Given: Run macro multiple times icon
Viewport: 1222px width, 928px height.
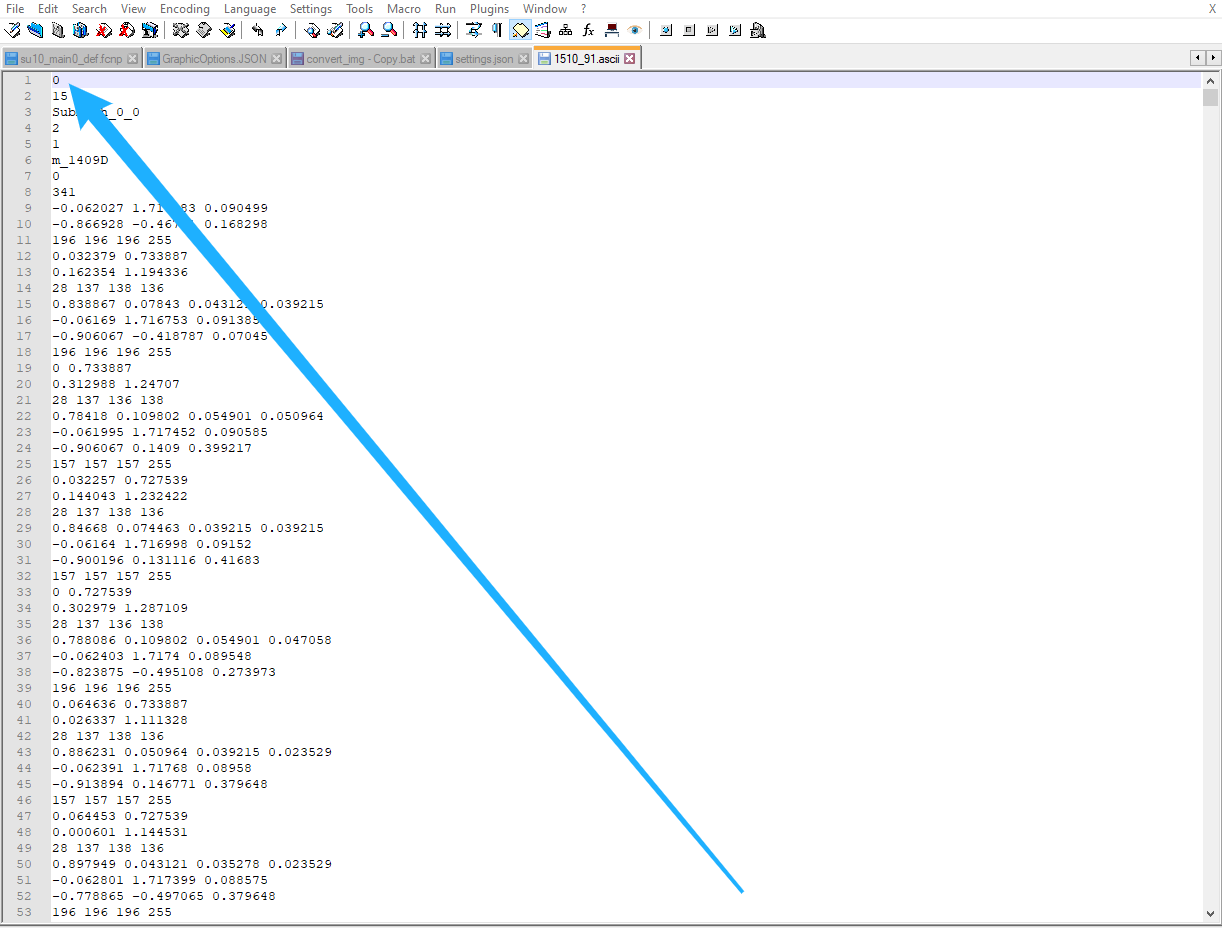Looking at the screenshot, I should pos(735,30).
